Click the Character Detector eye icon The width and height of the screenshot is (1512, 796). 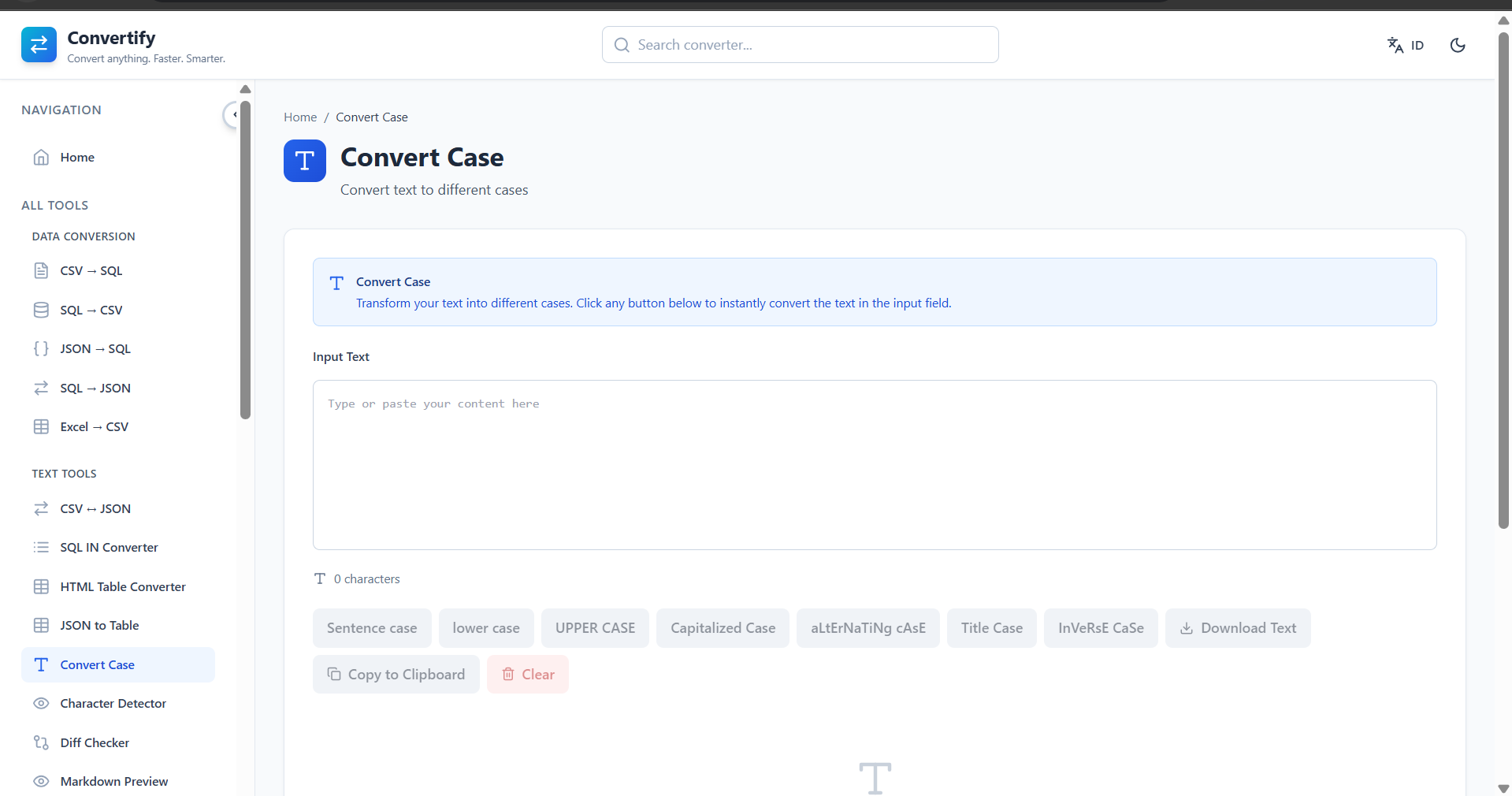(42, 703)
